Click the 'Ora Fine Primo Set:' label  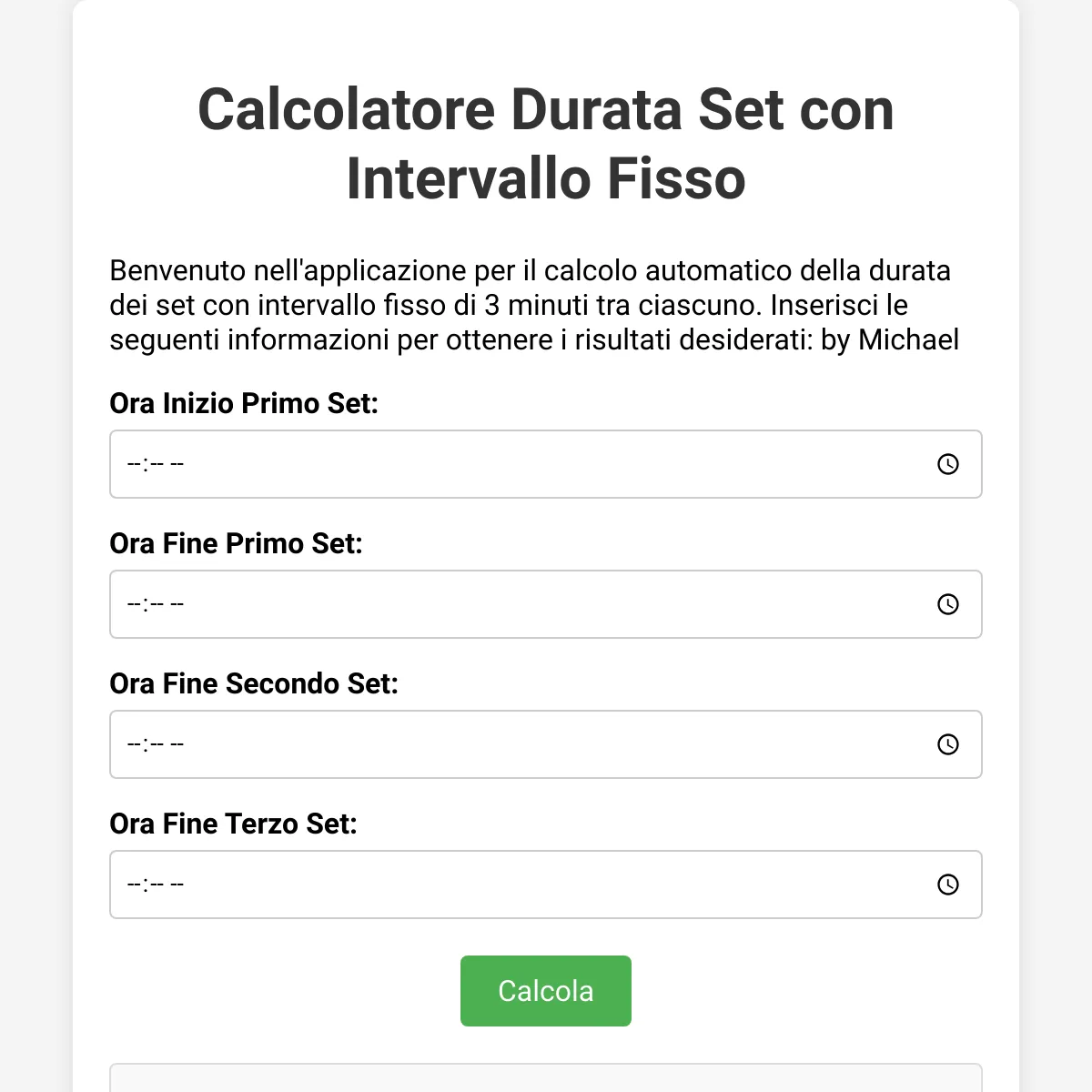237,543
